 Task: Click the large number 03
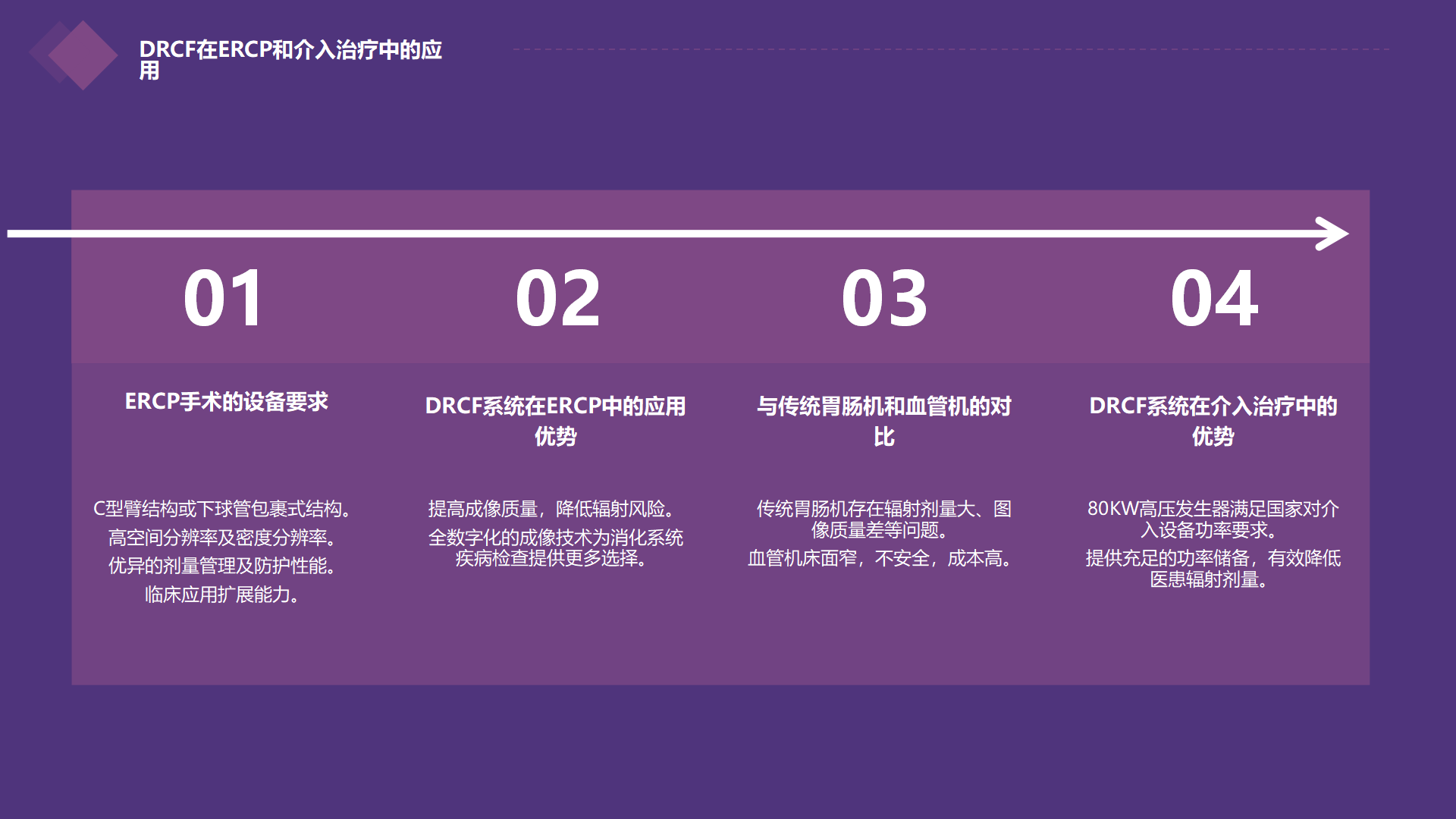(884, 299)
